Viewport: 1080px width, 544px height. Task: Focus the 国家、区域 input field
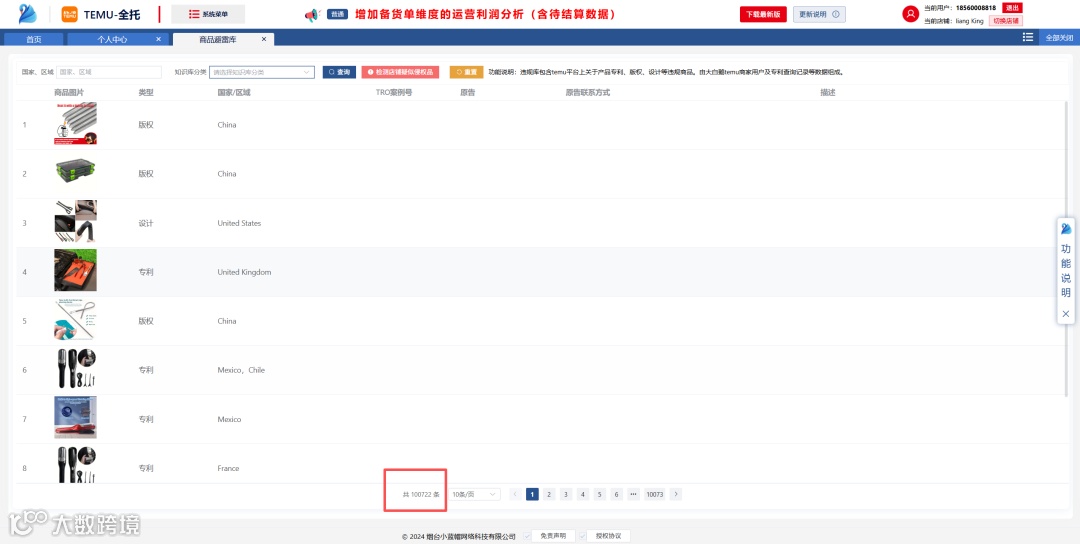pos(109,72)
